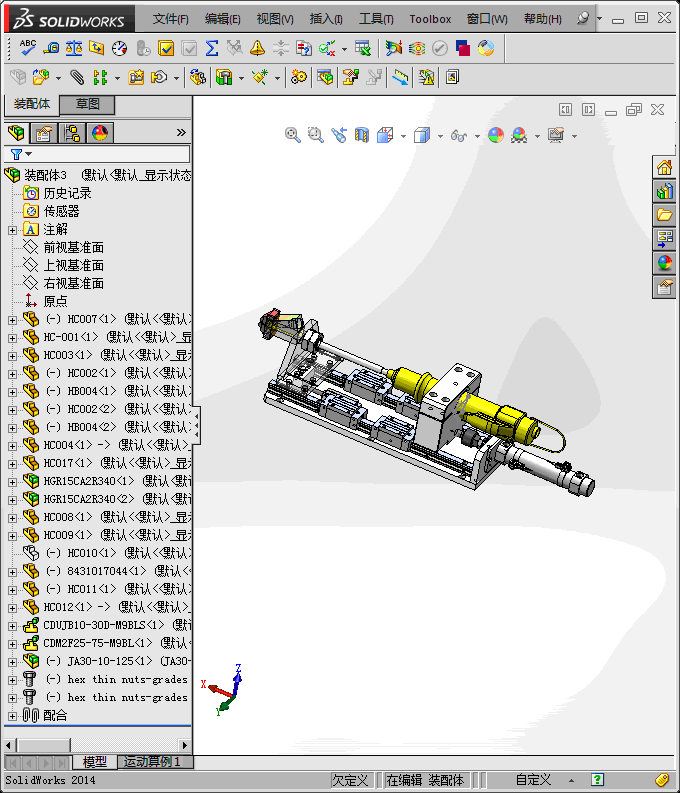This screenshot has height=793, width=680.
Task: Click the yellow tag icon in status bar
Action: pyautogui.click(x=662, y=779)
